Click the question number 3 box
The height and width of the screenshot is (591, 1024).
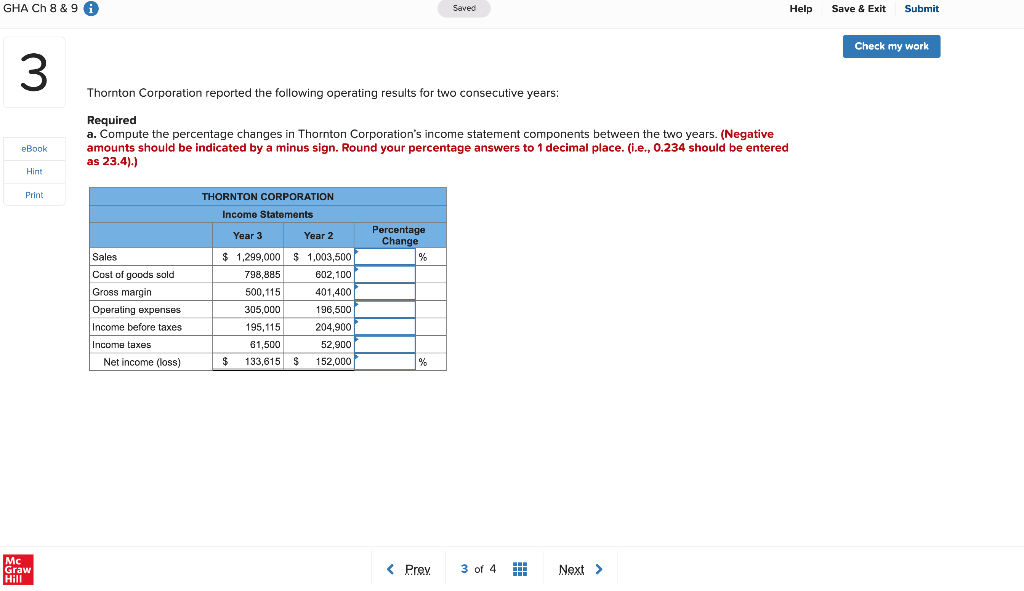34,72
